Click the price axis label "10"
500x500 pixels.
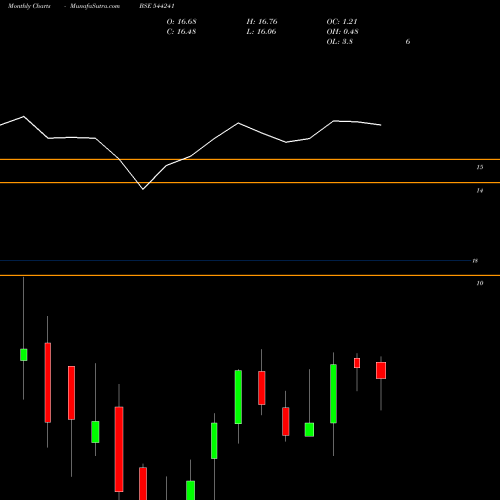[x=480, y=283]
